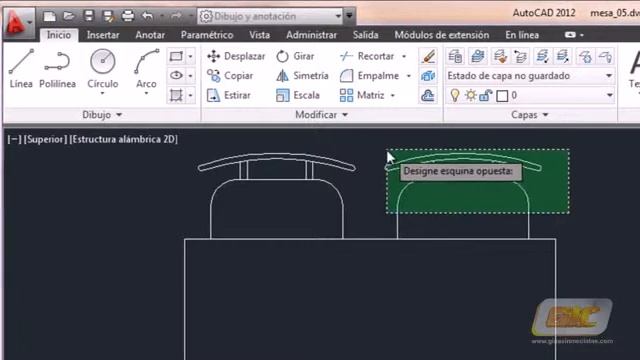
Task: Open Layer Properties manager icon
Action: click(456, 56)
